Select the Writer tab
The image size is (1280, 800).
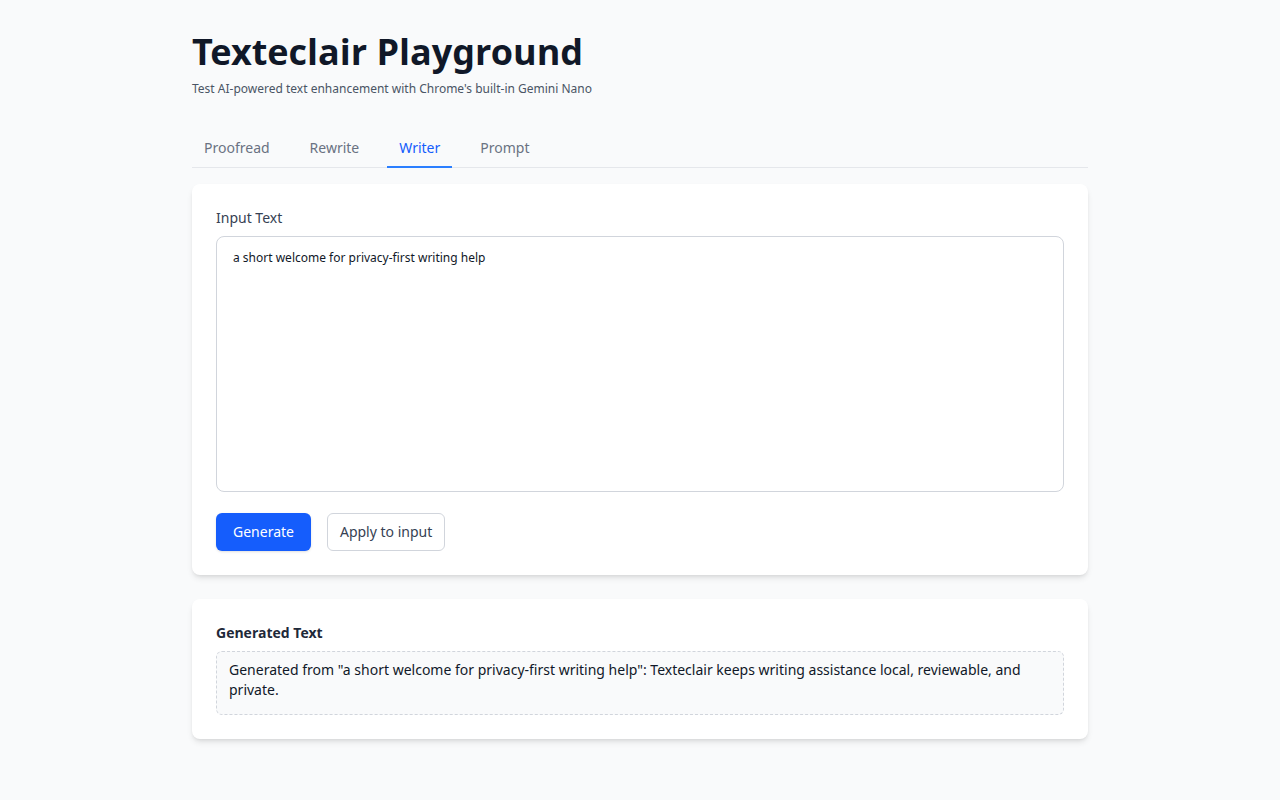pos(419,148)
